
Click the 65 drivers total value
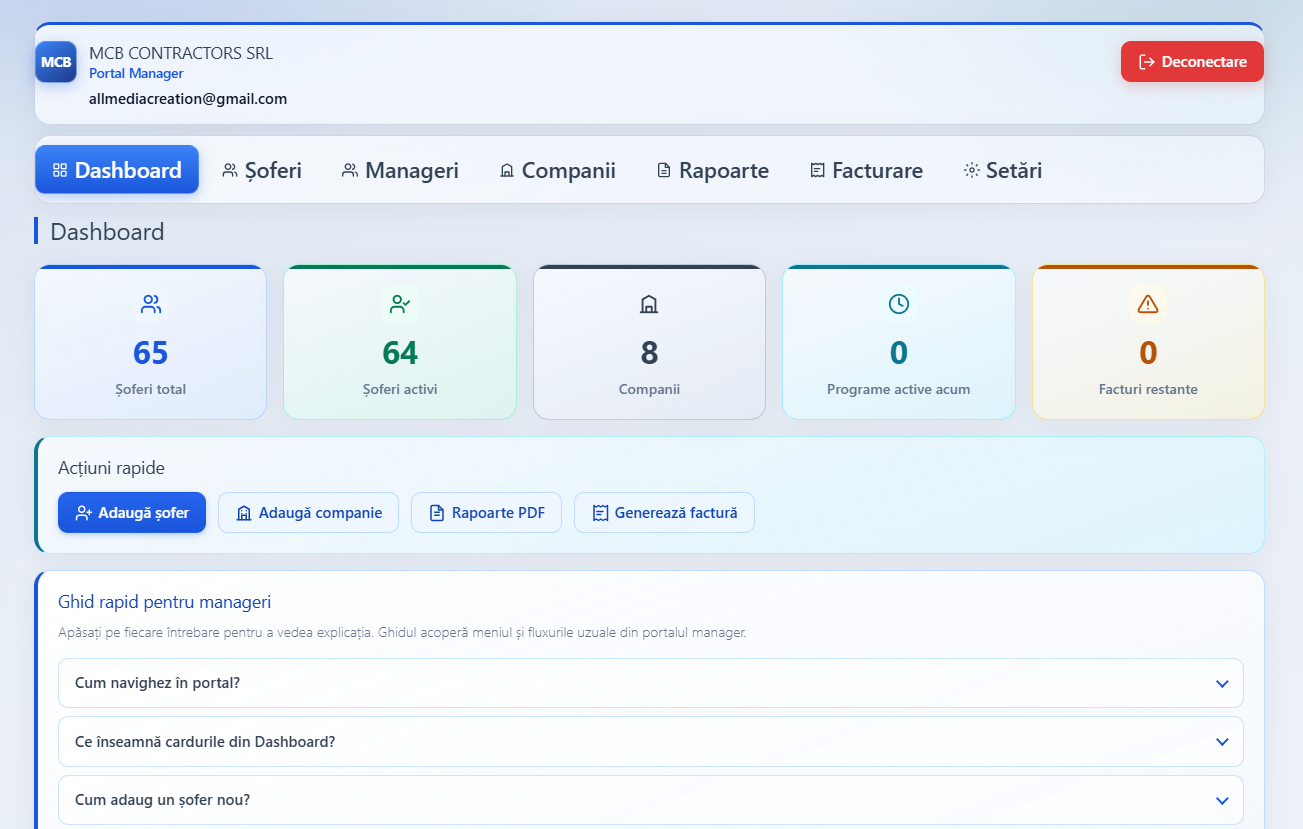pyautogui.click(x=151, y=353)
